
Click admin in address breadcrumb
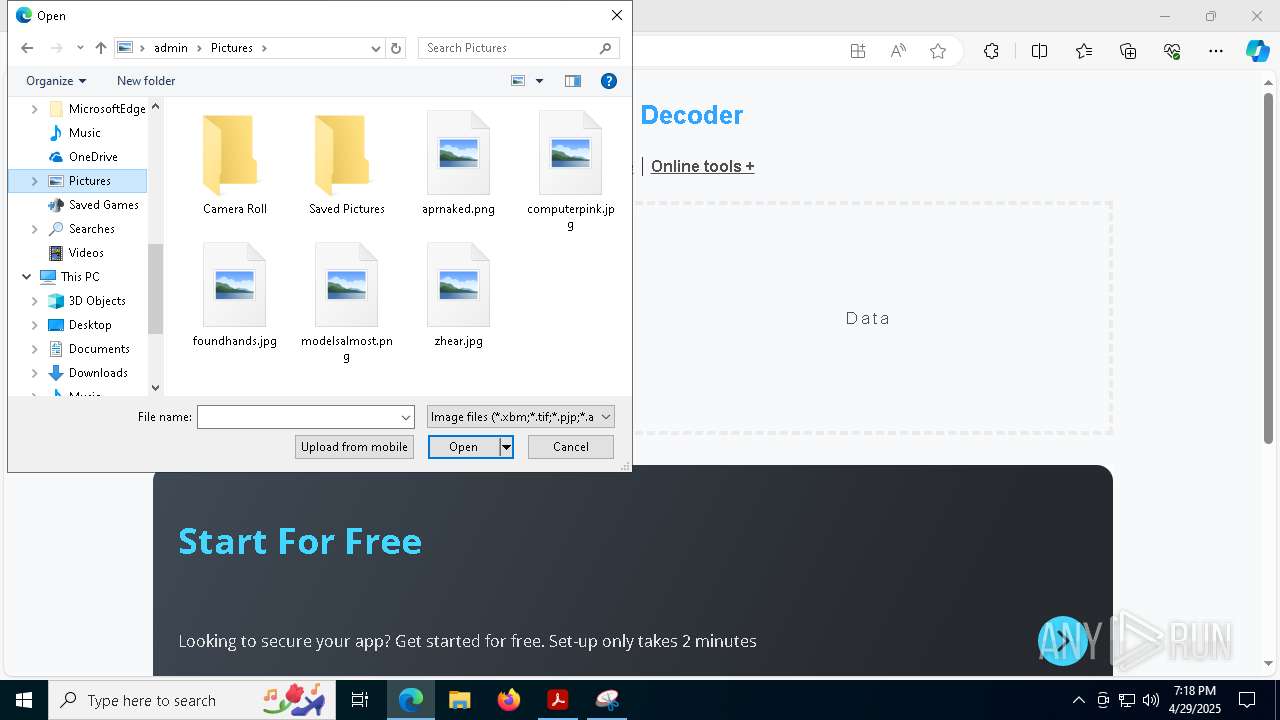point(171,48)
